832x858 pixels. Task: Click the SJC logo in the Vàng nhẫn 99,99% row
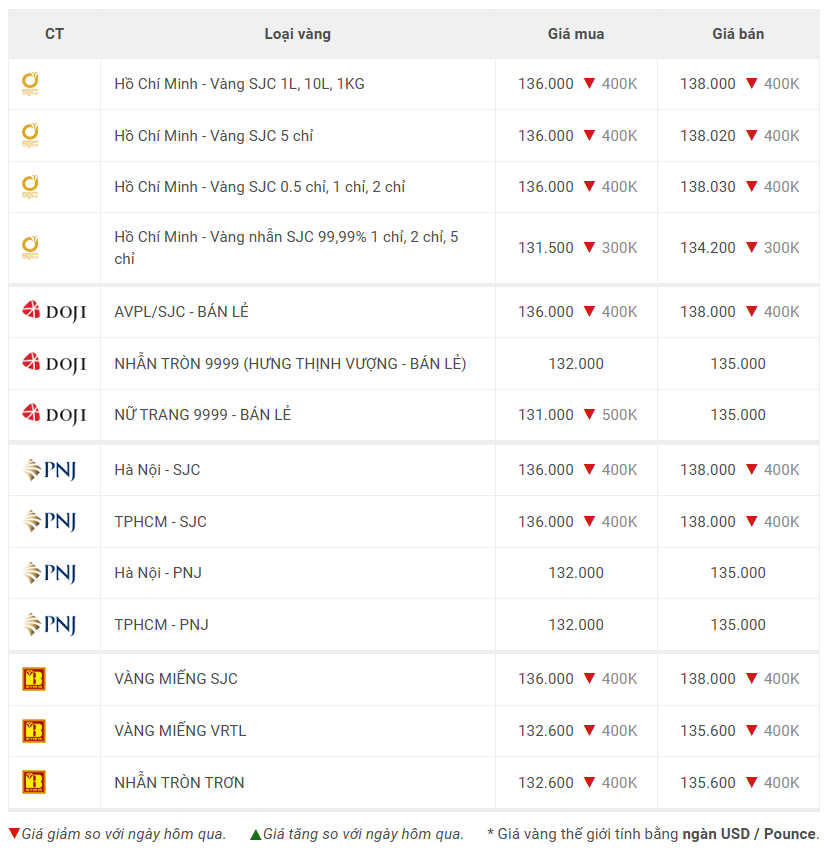(31, 248)
